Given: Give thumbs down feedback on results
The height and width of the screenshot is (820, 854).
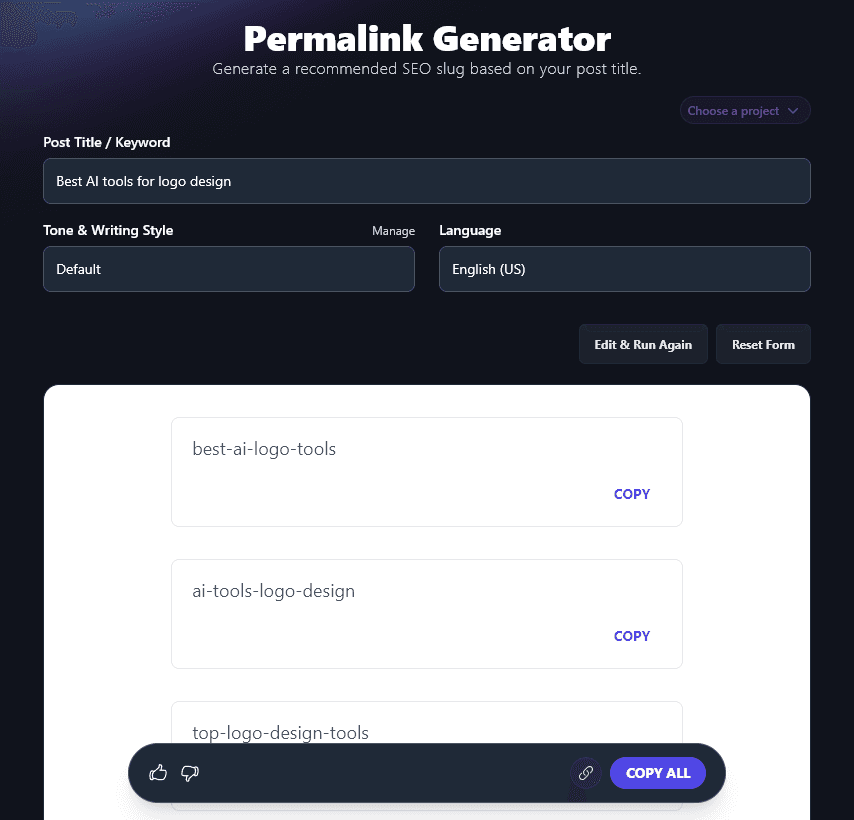Looking at the screenshot, I should tap(190, 772).
